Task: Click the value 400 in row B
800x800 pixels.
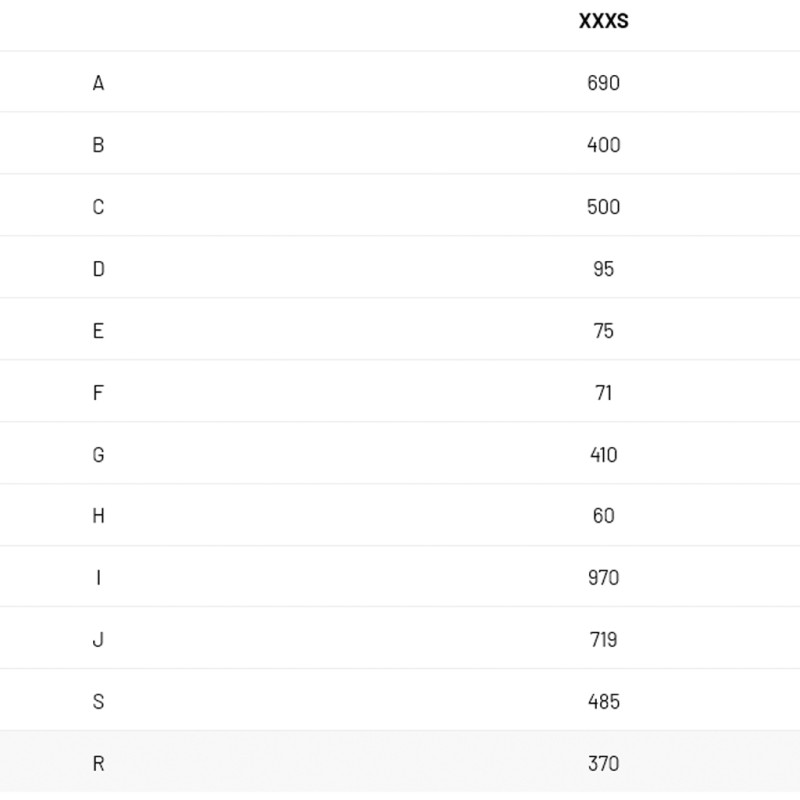Action: point(603,145)
